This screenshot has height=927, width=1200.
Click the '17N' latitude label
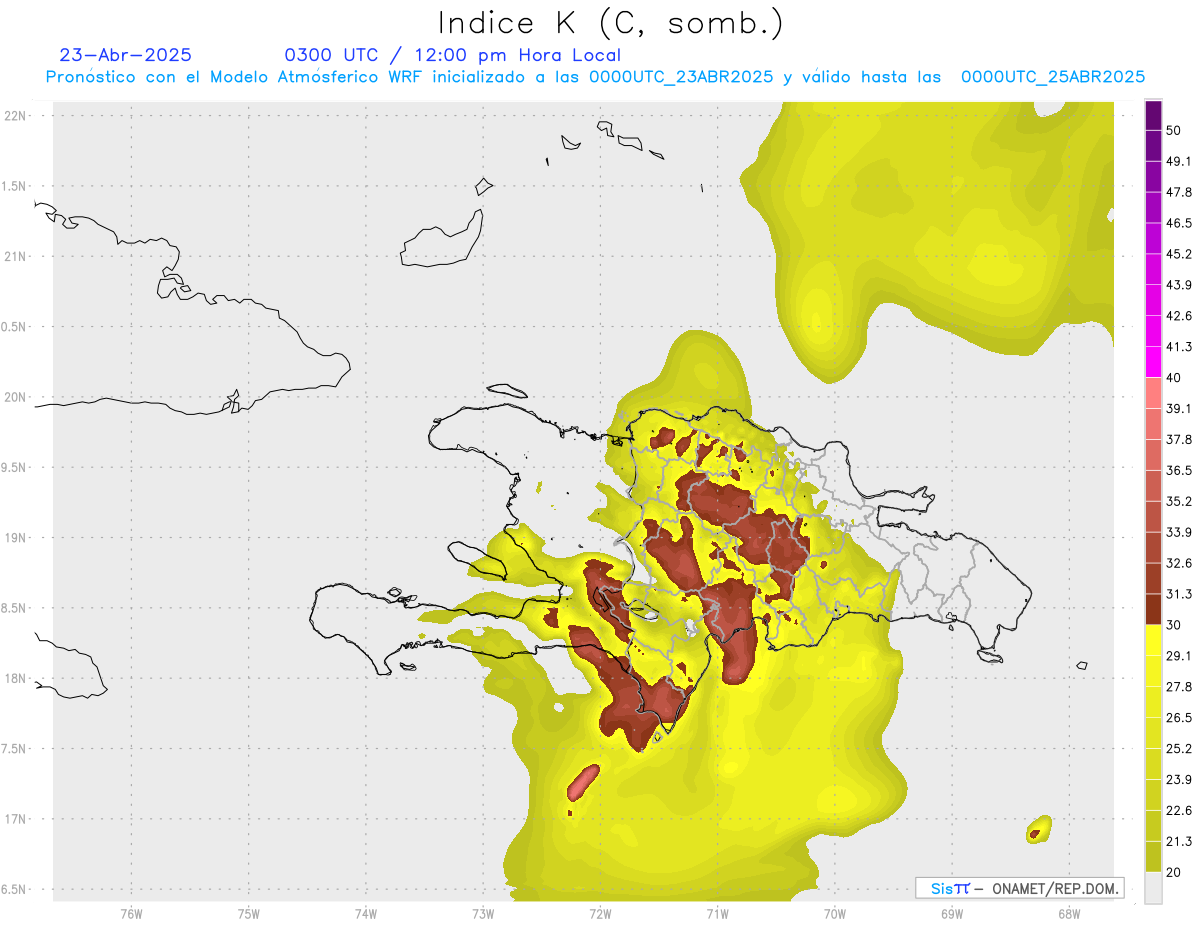[16, 819]
